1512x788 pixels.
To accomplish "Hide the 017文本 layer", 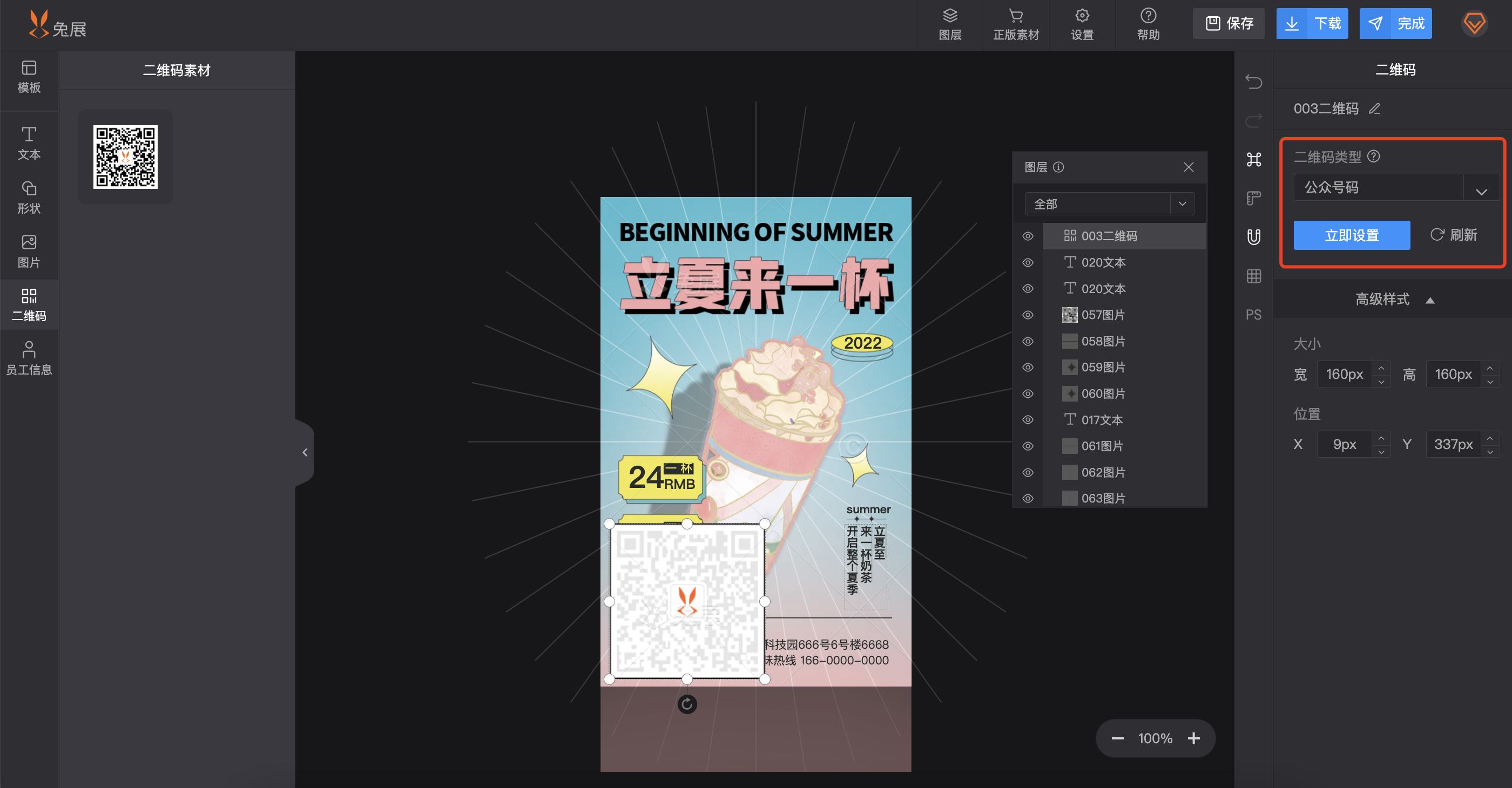I will 1027,419.
